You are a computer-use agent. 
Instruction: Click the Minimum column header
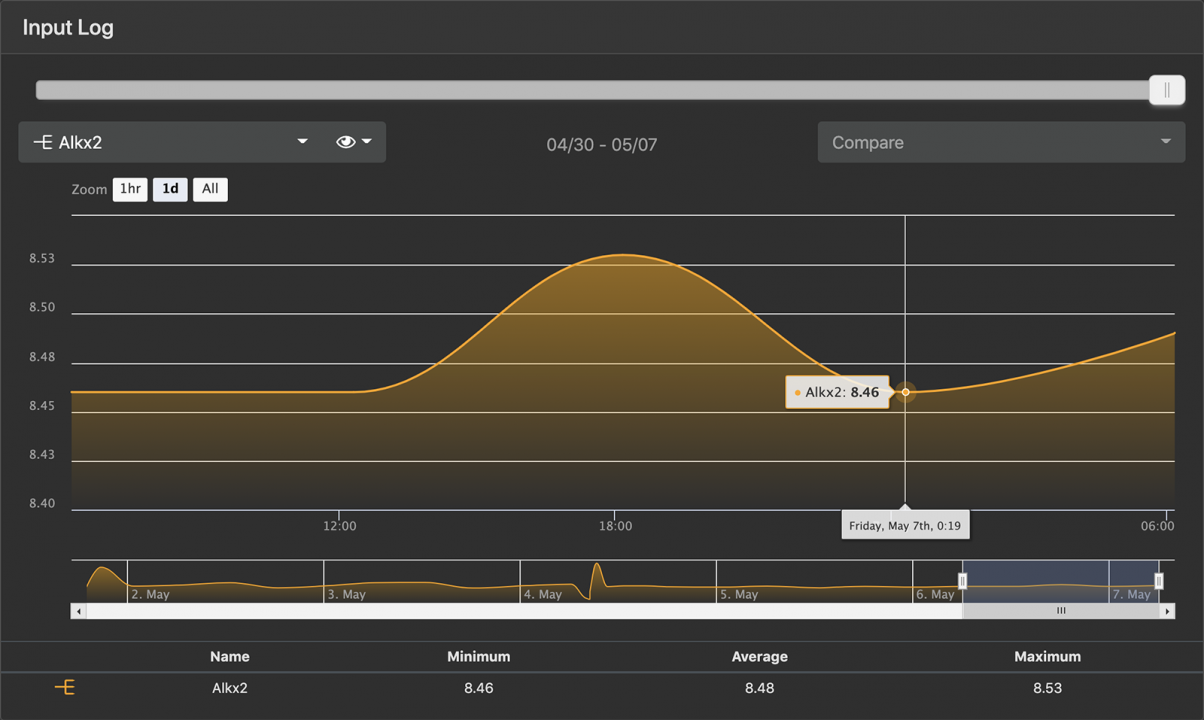[478, 657]
